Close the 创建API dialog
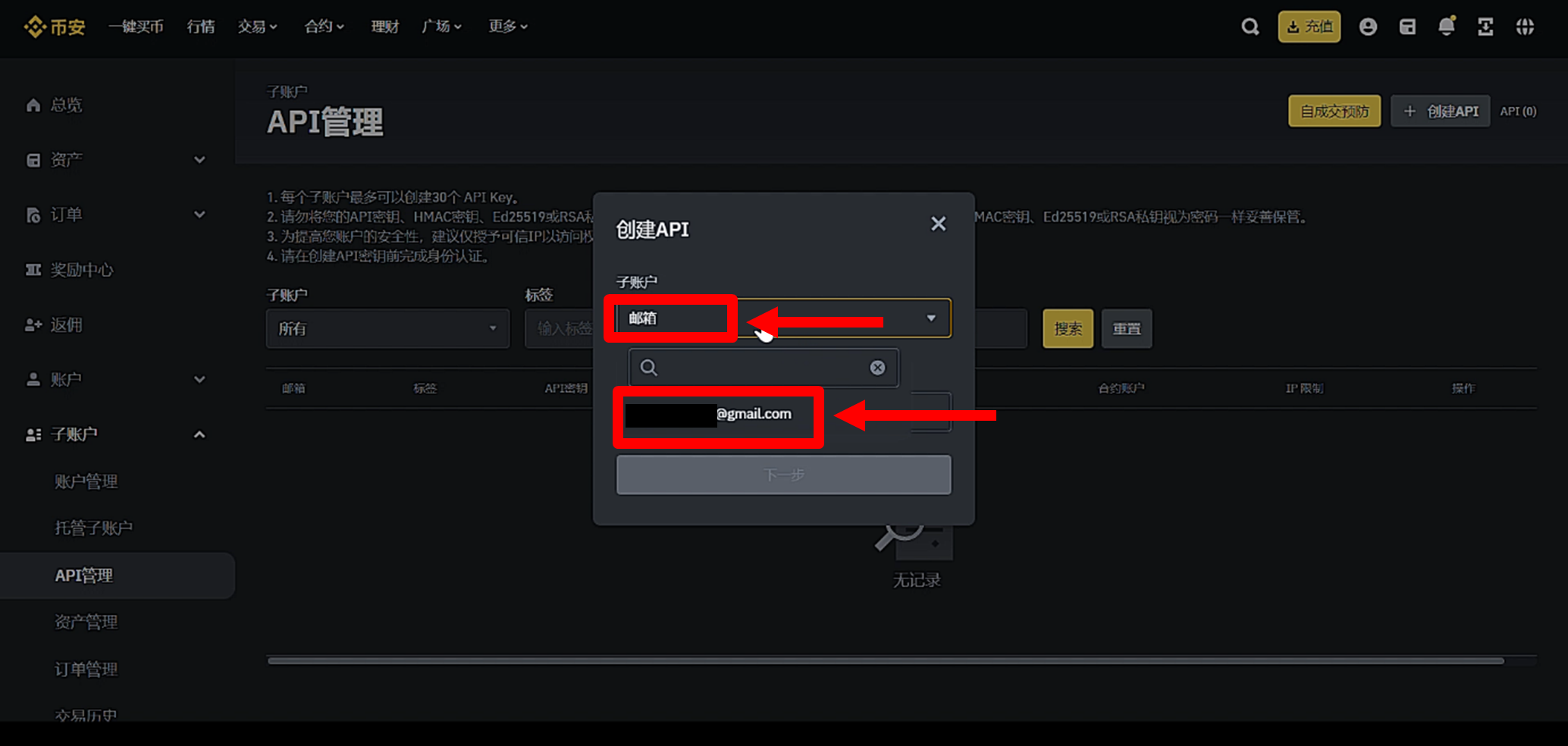The height and width of the screenshot is (746, 1568). point(938,224)
